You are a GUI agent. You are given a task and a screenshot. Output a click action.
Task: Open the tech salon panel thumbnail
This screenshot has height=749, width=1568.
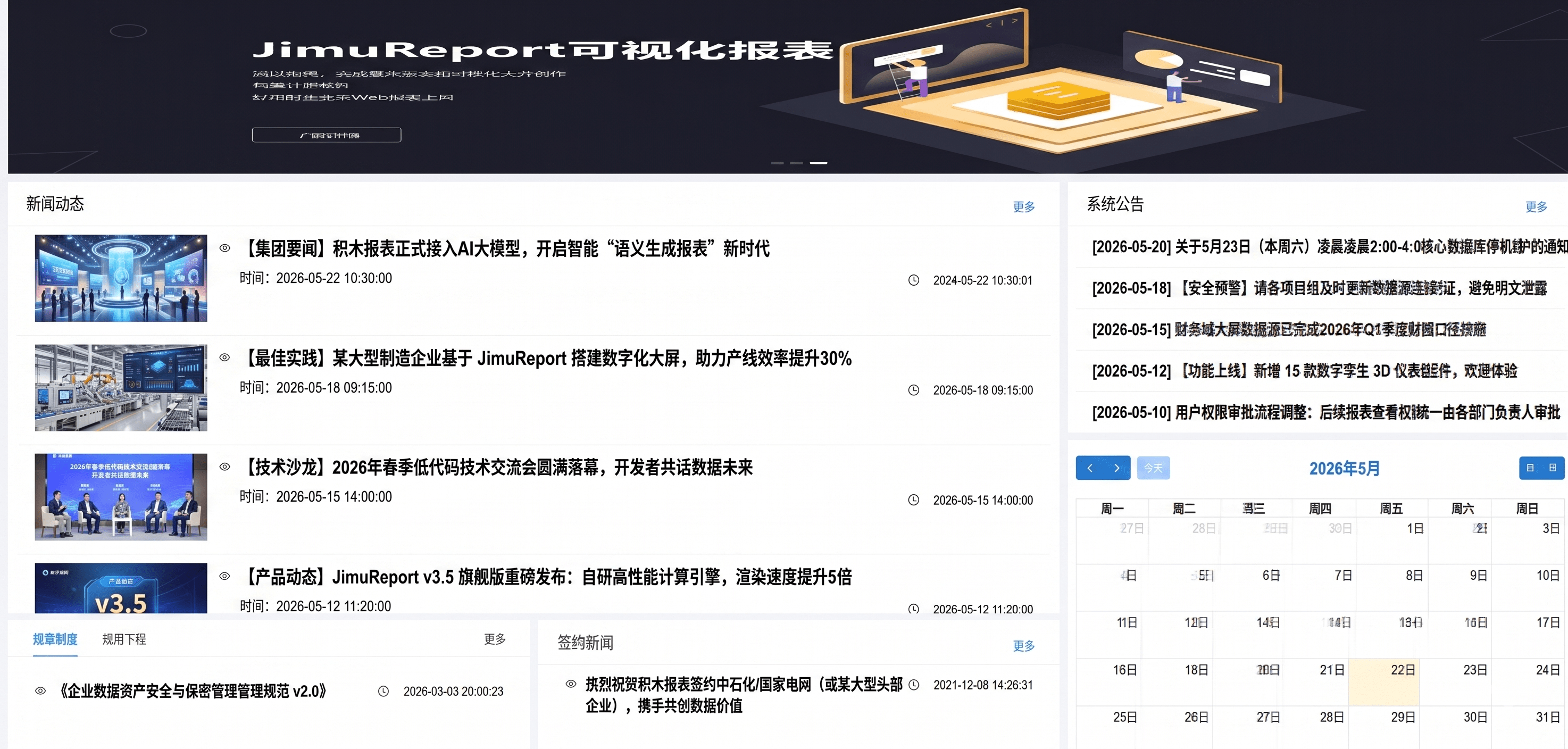pos(121,497)
